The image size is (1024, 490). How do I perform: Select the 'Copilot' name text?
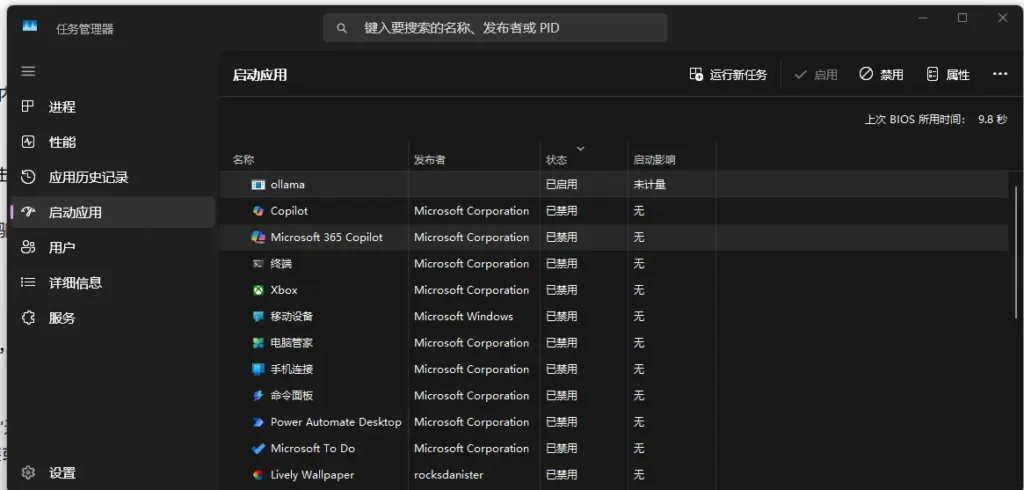[x=289, y=211]
